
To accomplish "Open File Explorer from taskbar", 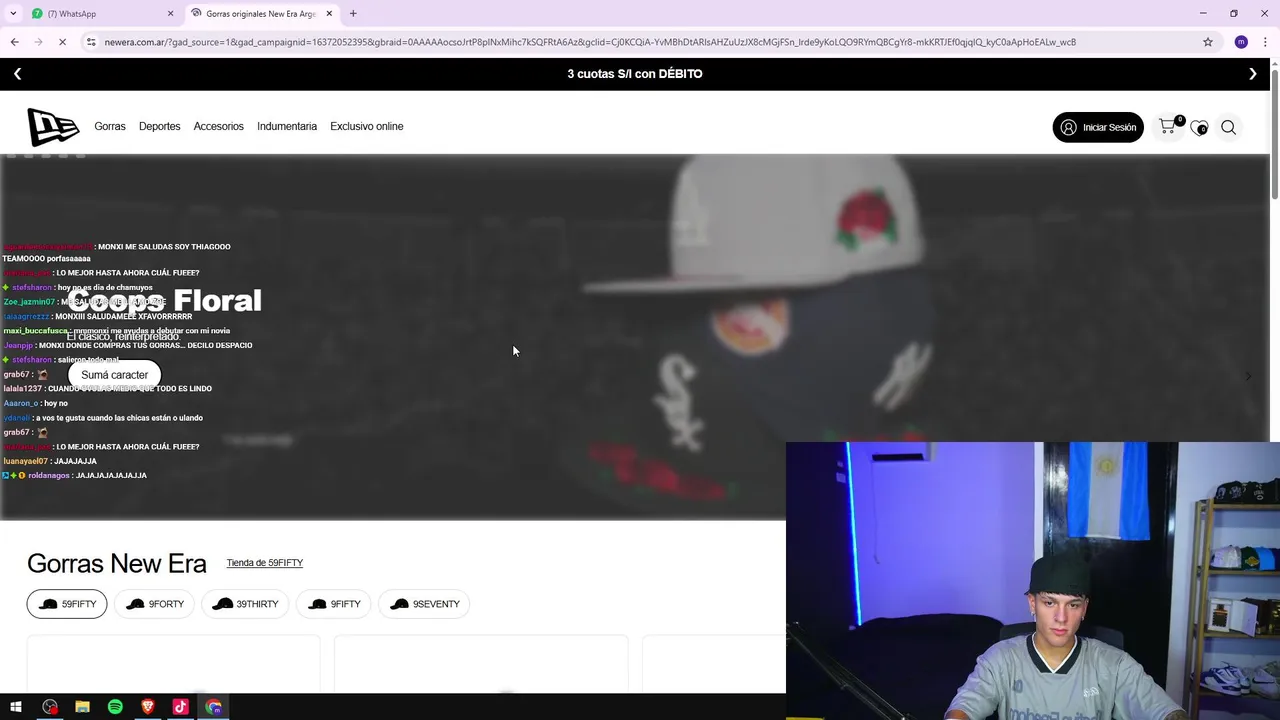I will pyautogui.click(x=83, y=707).
